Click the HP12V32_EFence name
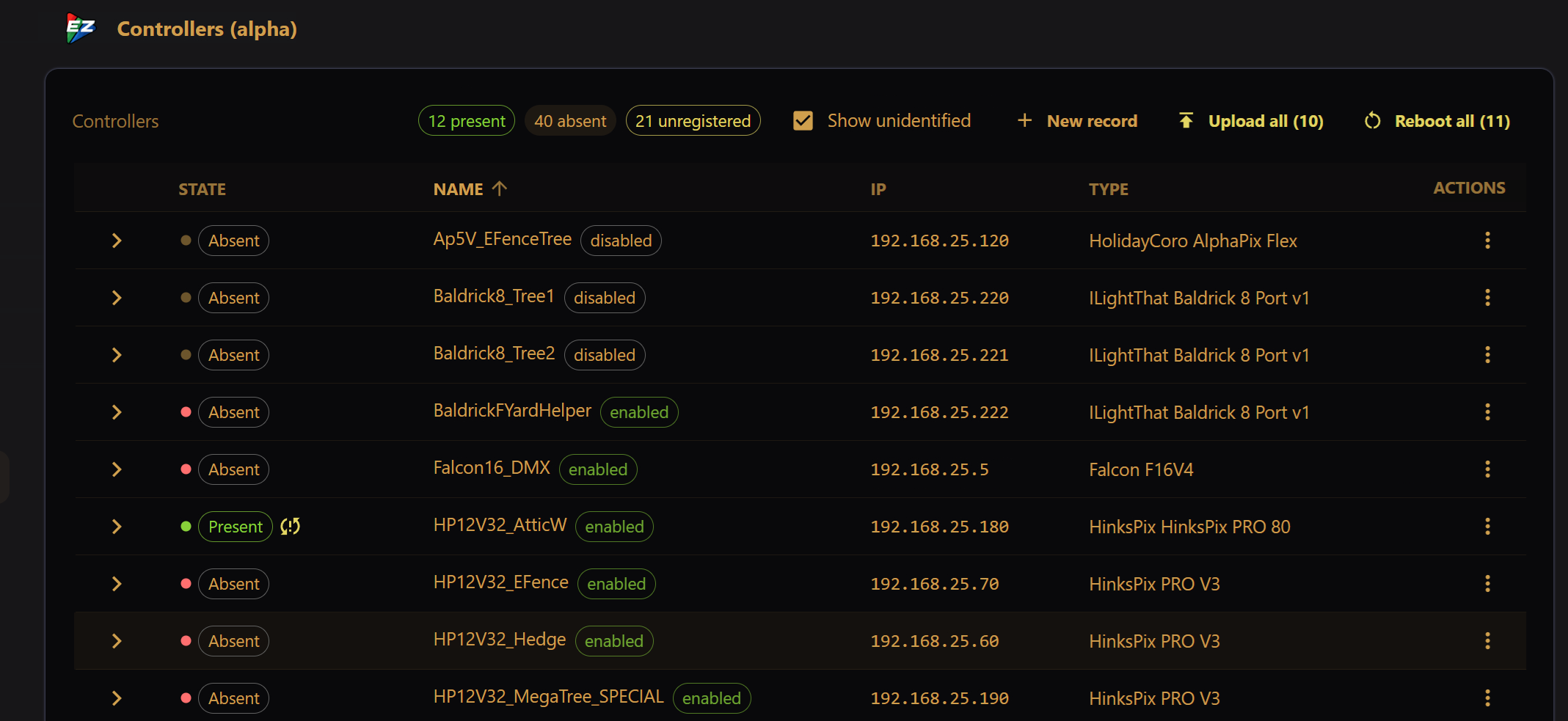Image resolution: width=1568 pixels, height=721 pixels. pos(500,582)
